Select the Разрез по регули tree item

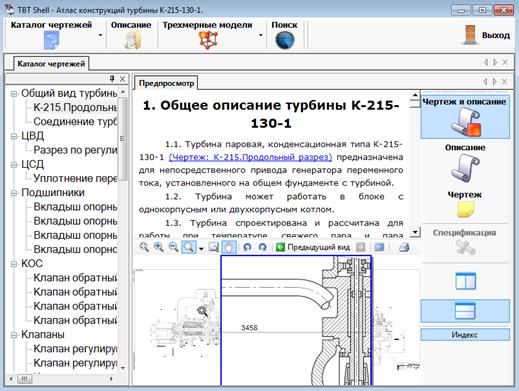coord(75,150)
